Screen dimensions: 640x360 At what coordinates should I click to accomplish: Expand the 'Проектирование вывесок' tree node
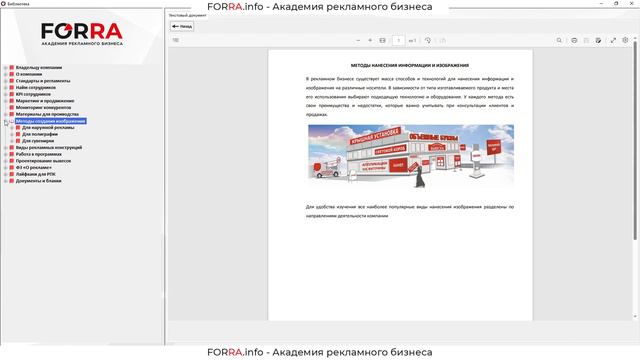(x=6, y=161)
